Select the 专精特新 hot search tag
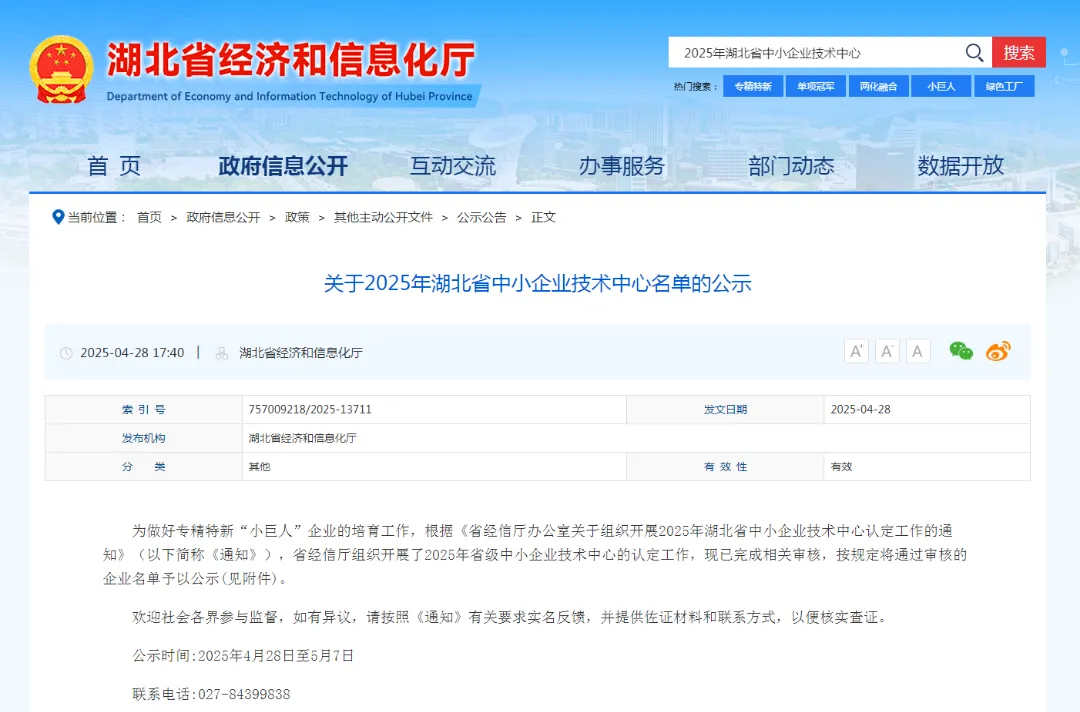This screenshot has width=1080, height=712. pos(753,87)
